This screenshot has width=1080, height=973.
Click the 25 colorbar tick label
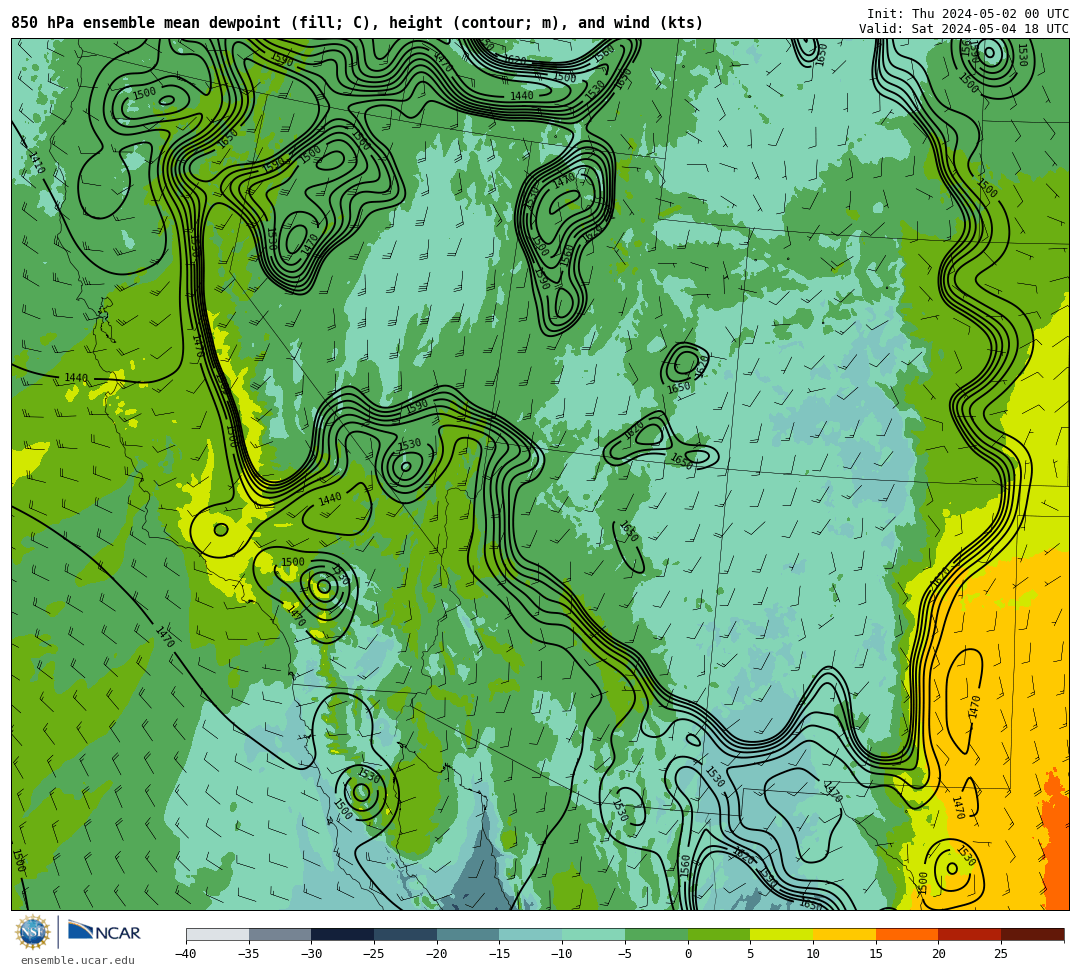(1001, 954)
